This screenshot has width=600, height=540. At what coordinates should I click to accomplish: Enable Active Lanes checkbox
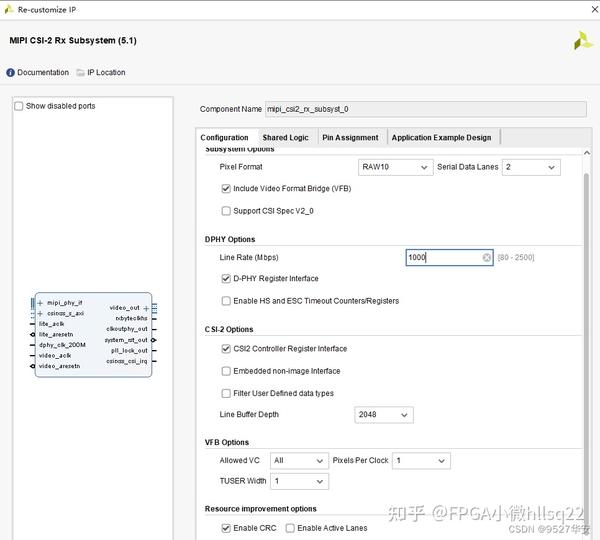click(290, 528)
